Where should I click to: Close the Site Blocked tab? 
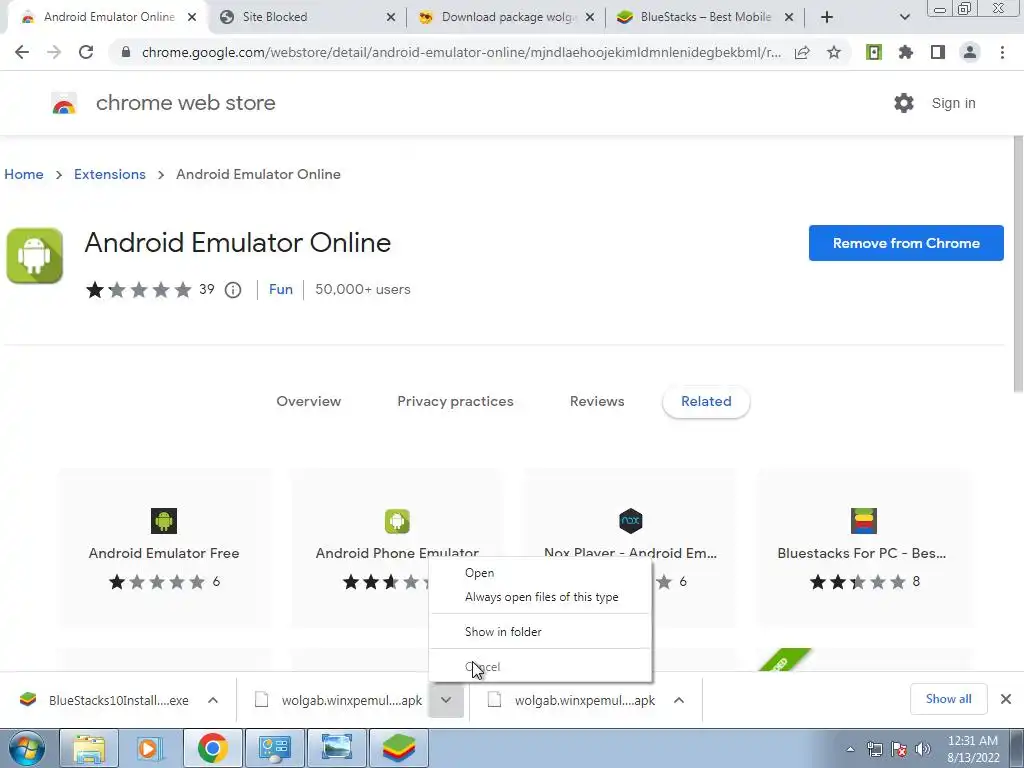[x=391, y=17]
